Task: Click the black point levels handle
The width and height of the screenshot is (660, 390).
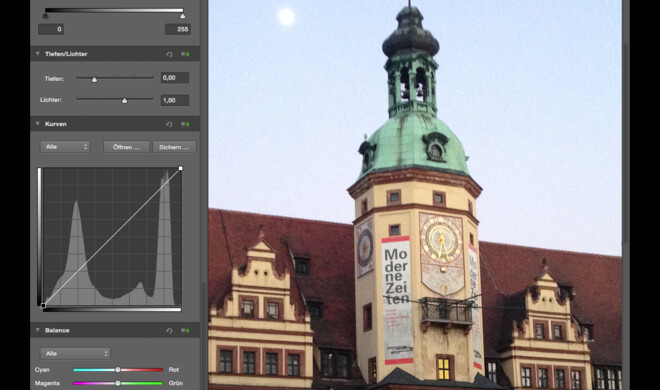Action: (x=45, y=16)
